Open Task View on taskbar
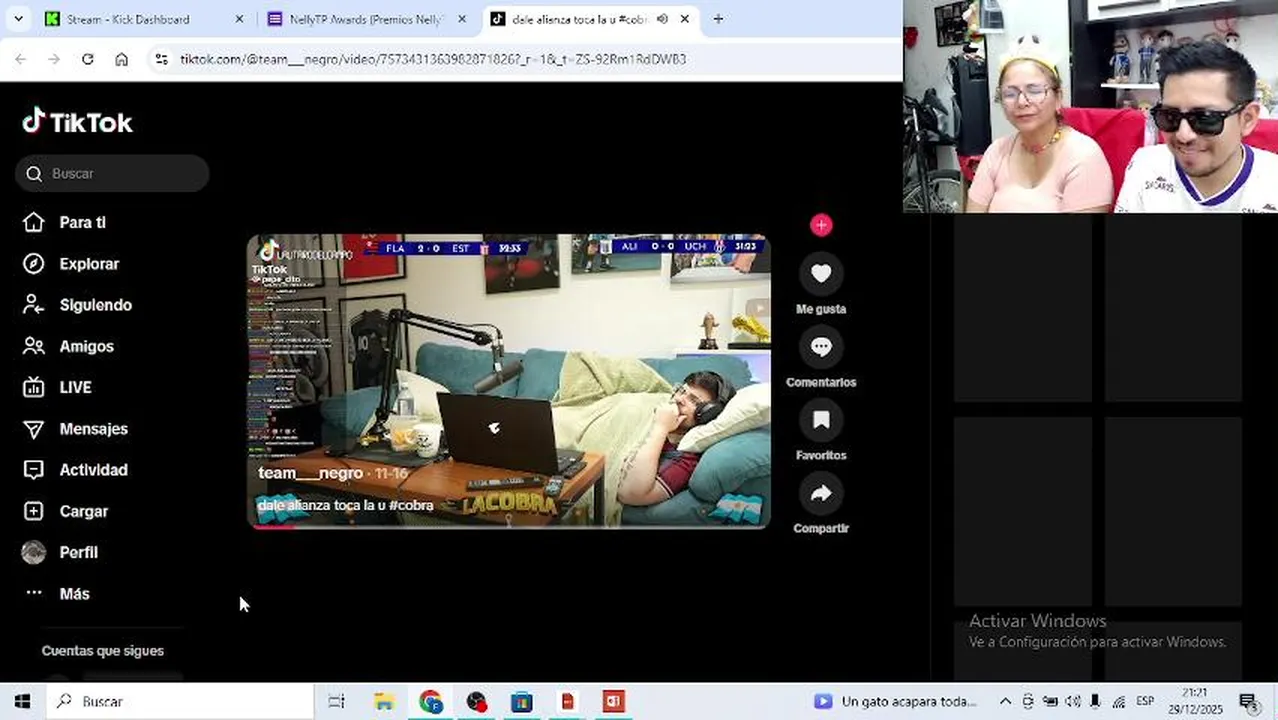The width and height of the screenshot is (1278, 720). point(337,701)
